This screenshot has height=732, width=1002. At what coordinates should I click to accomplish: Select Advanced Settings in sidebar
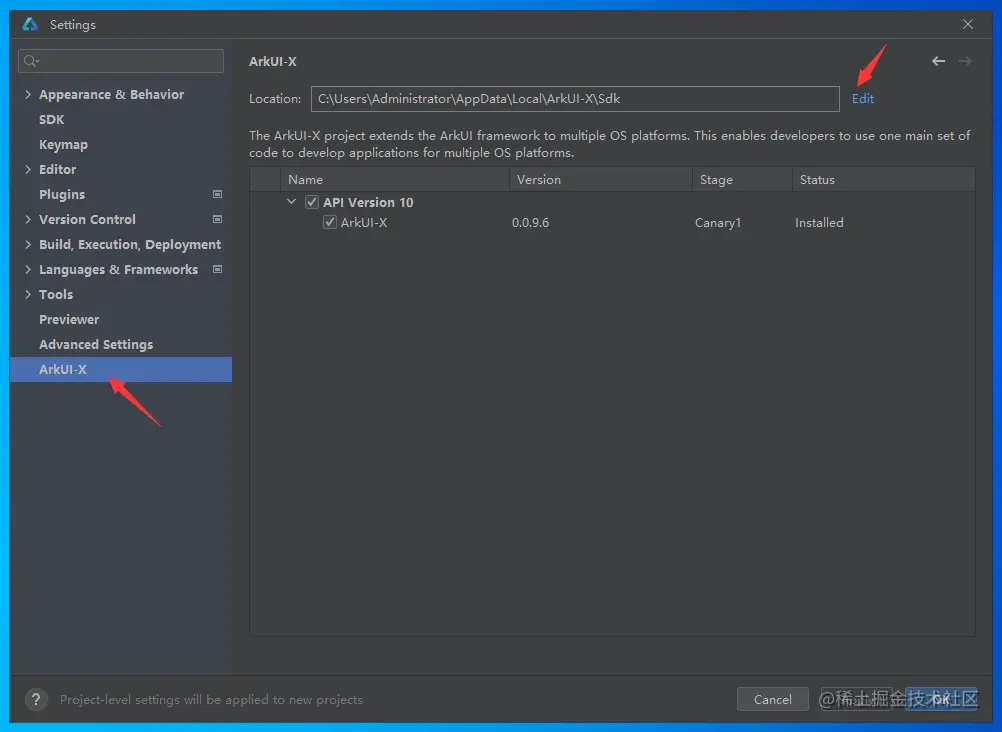pos(96,344)
